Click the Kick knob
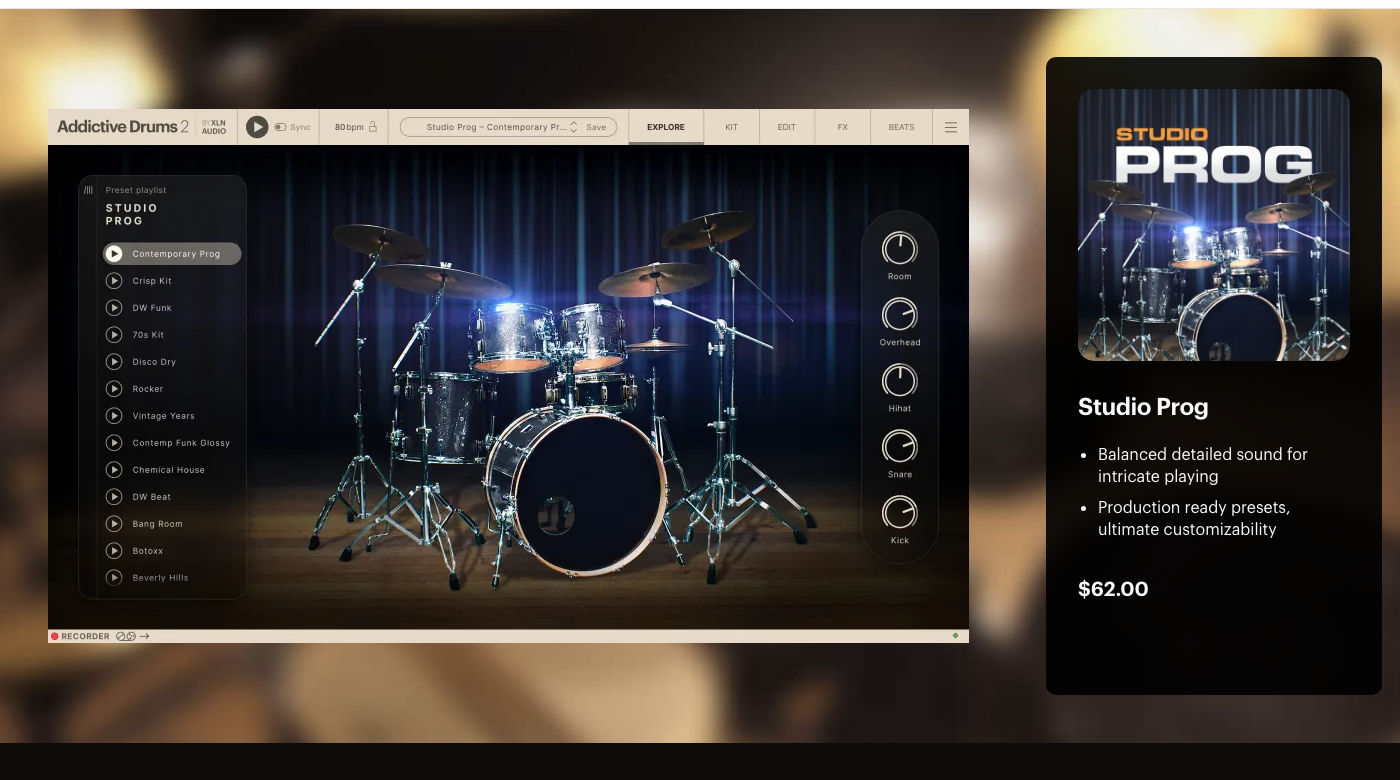The width and height of the screenshot is (1400, 780). click(900, 513)
